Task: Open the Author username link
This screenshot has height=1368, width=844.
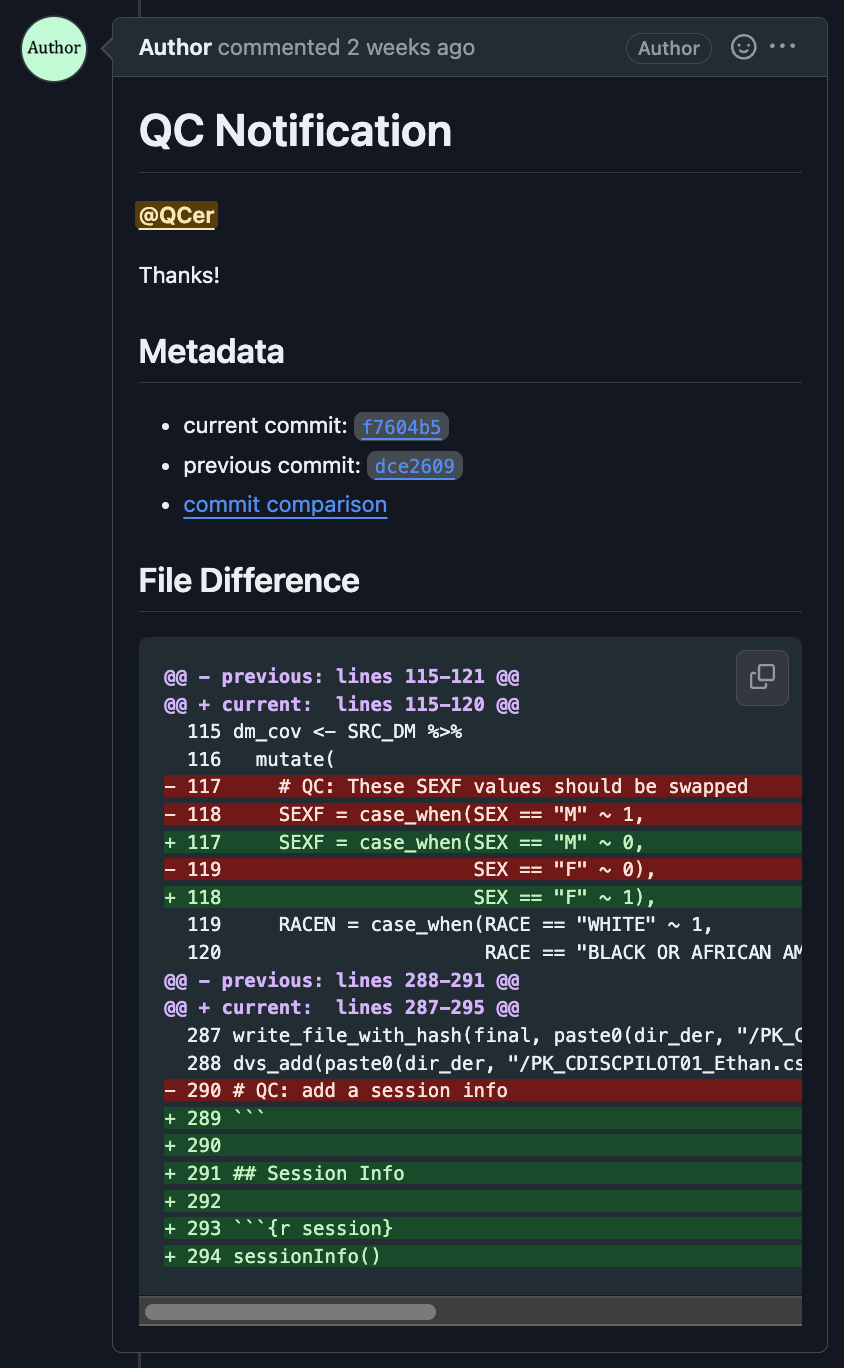Action: click(175, 47)
